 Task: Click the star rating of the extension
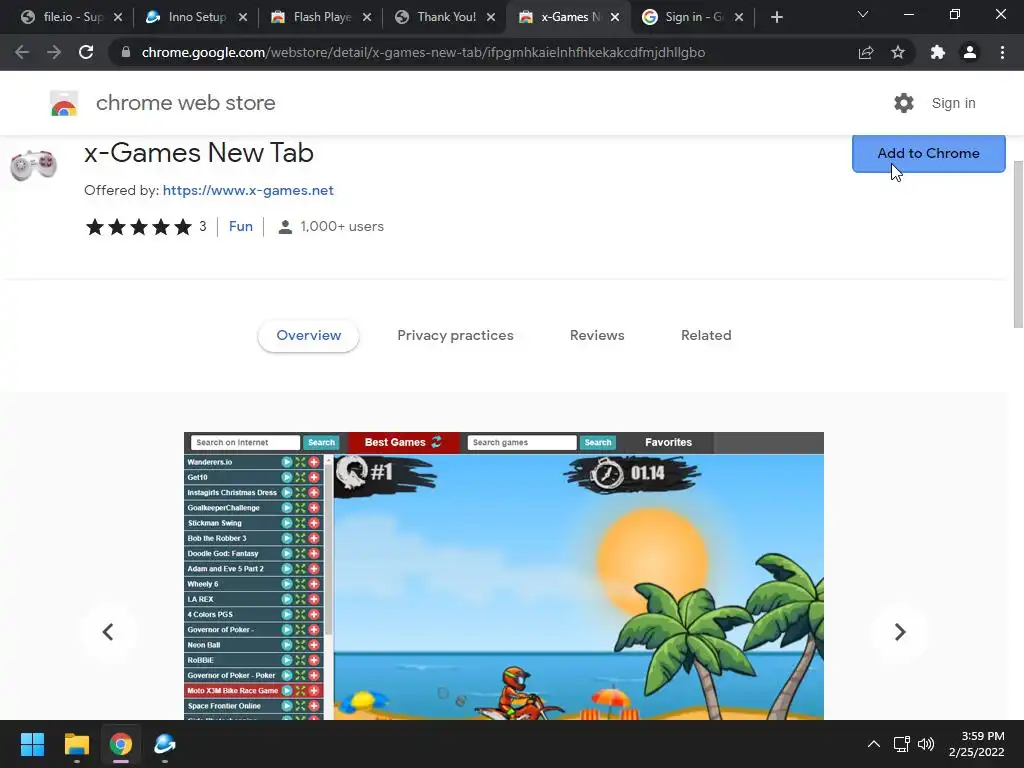point(138,227)
